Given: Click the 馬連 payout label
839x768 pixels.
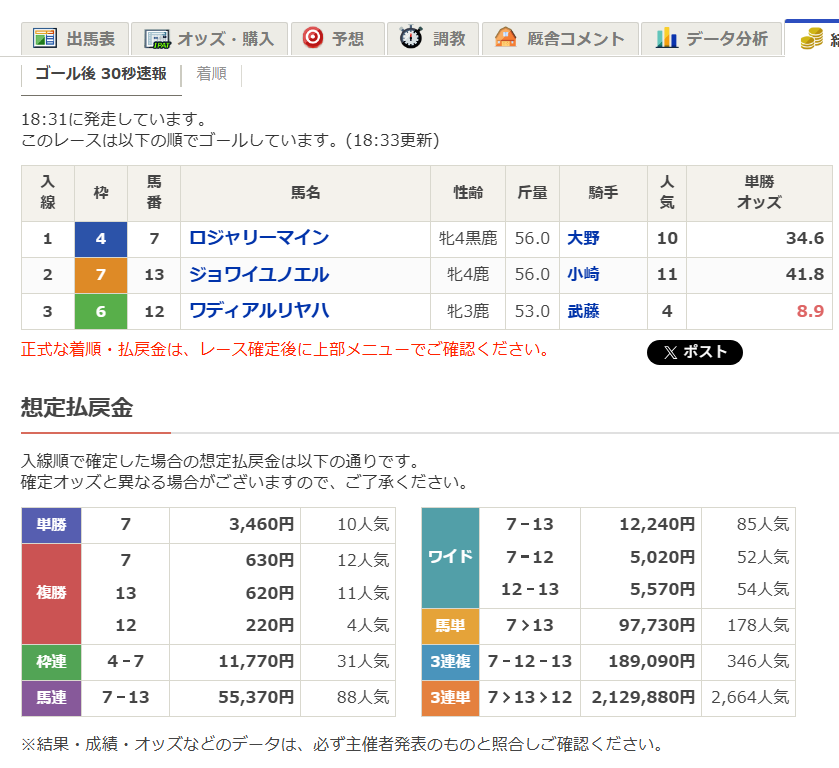Looking at the screenshot, I should pyautogui.click(x=51, y=697).
